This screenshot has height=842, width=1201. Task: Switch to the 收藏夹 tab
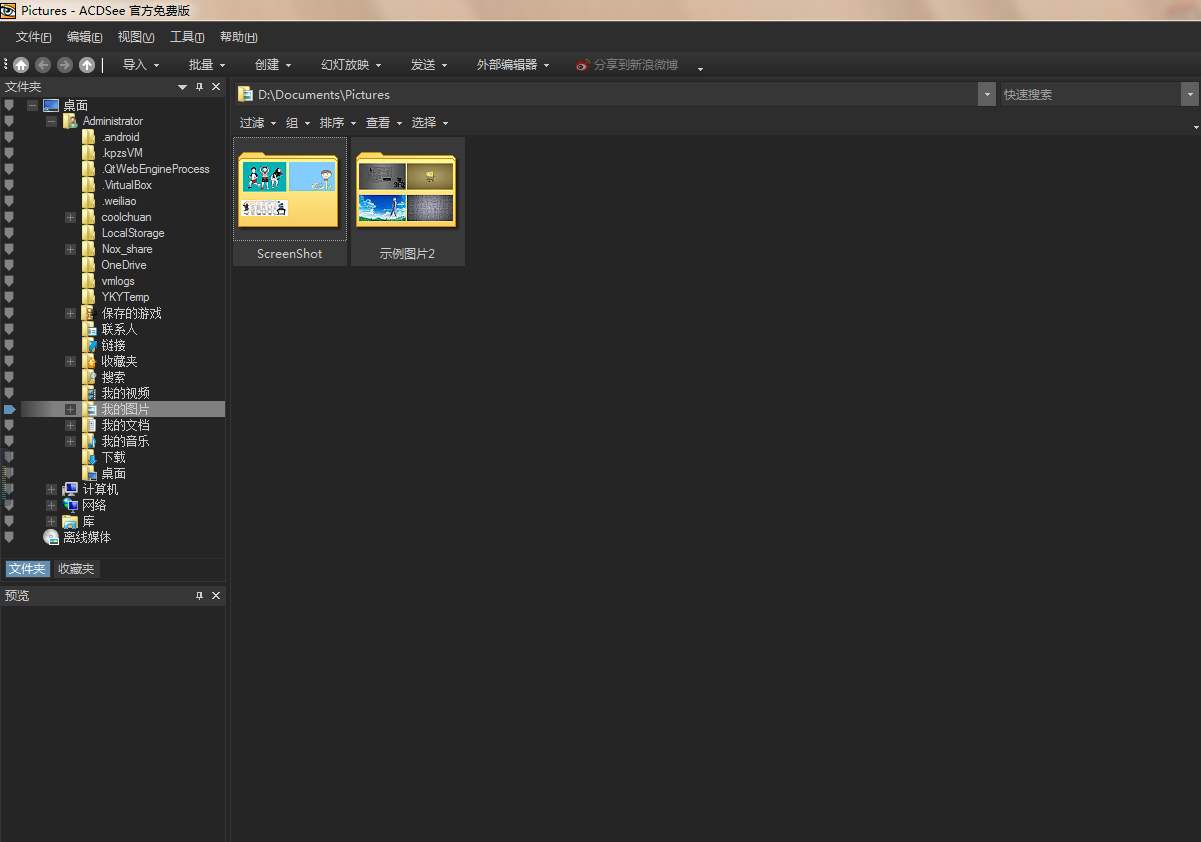coord(76,569)
